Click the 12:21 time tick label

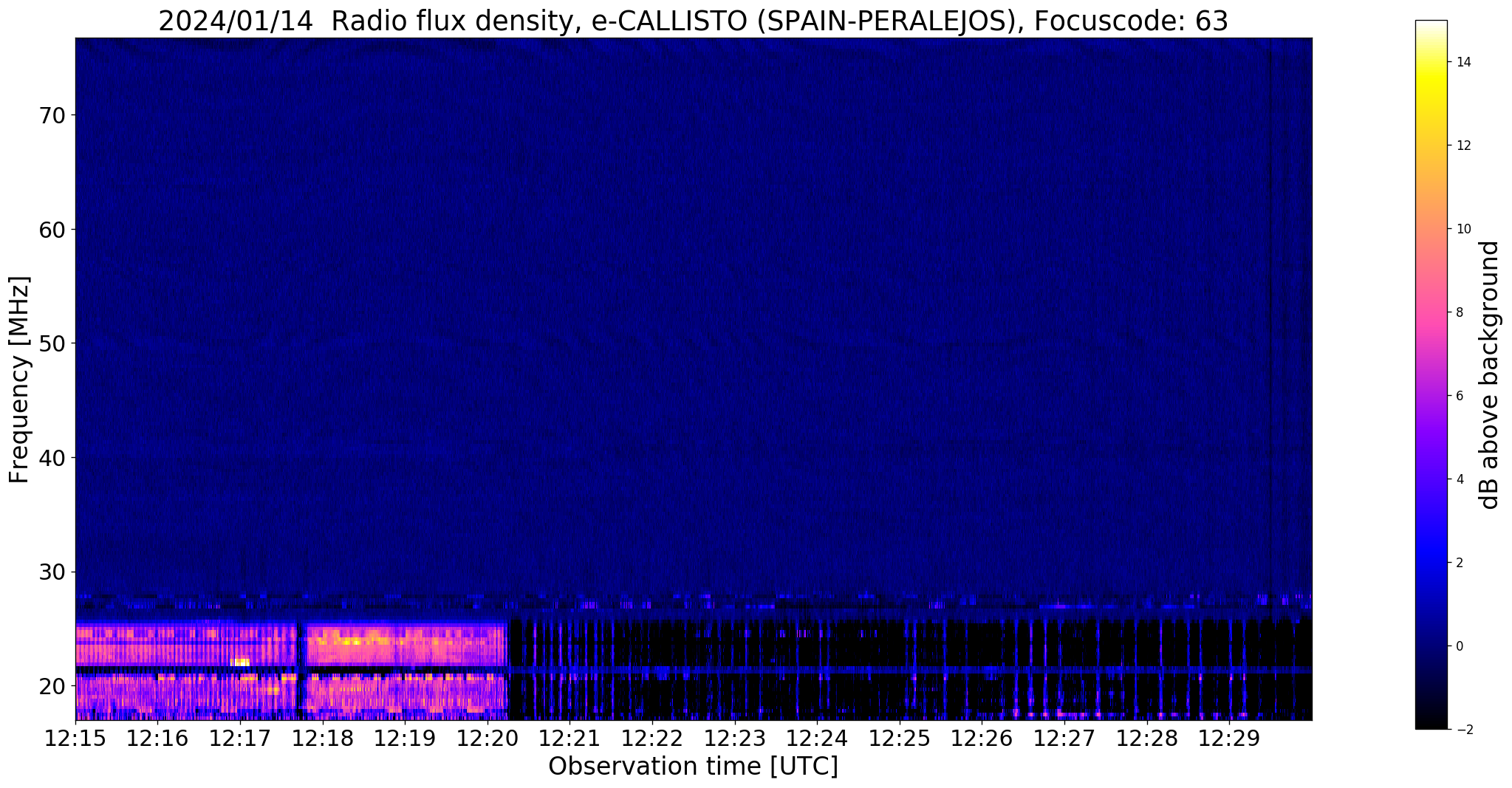point(569,739)
